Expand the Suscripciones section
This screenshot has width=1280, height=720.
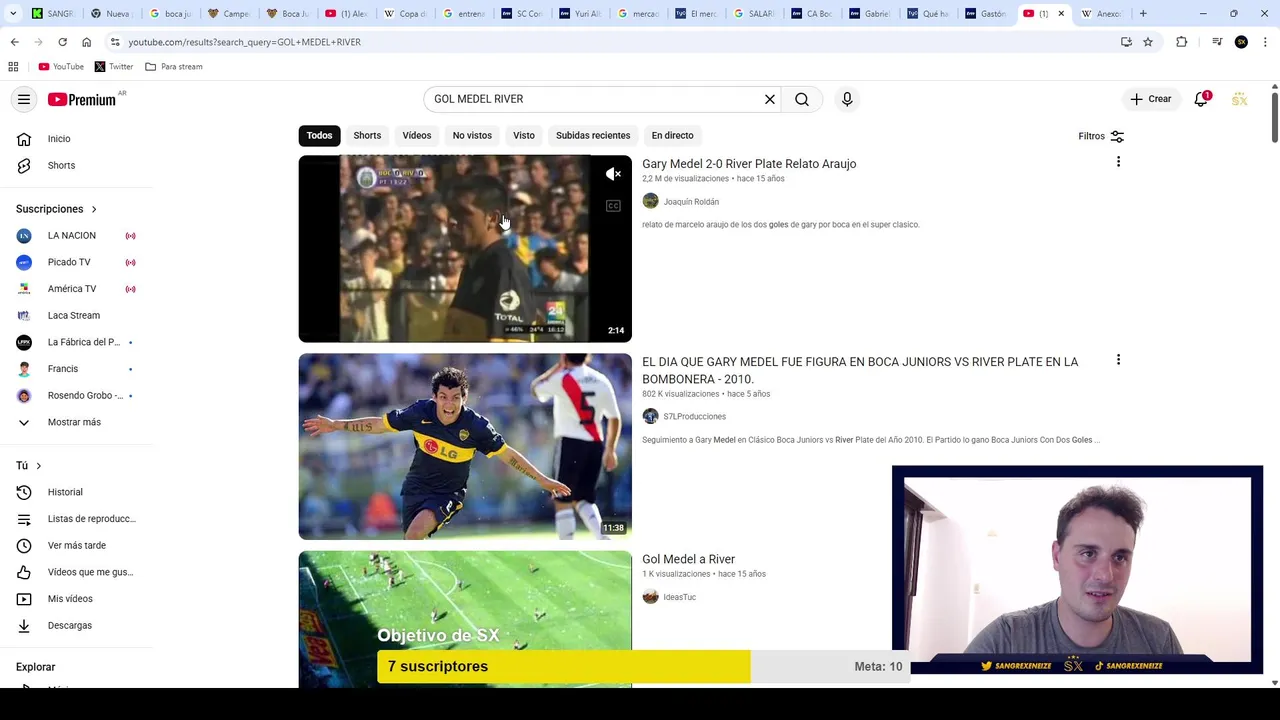click(x=56, y=209)
